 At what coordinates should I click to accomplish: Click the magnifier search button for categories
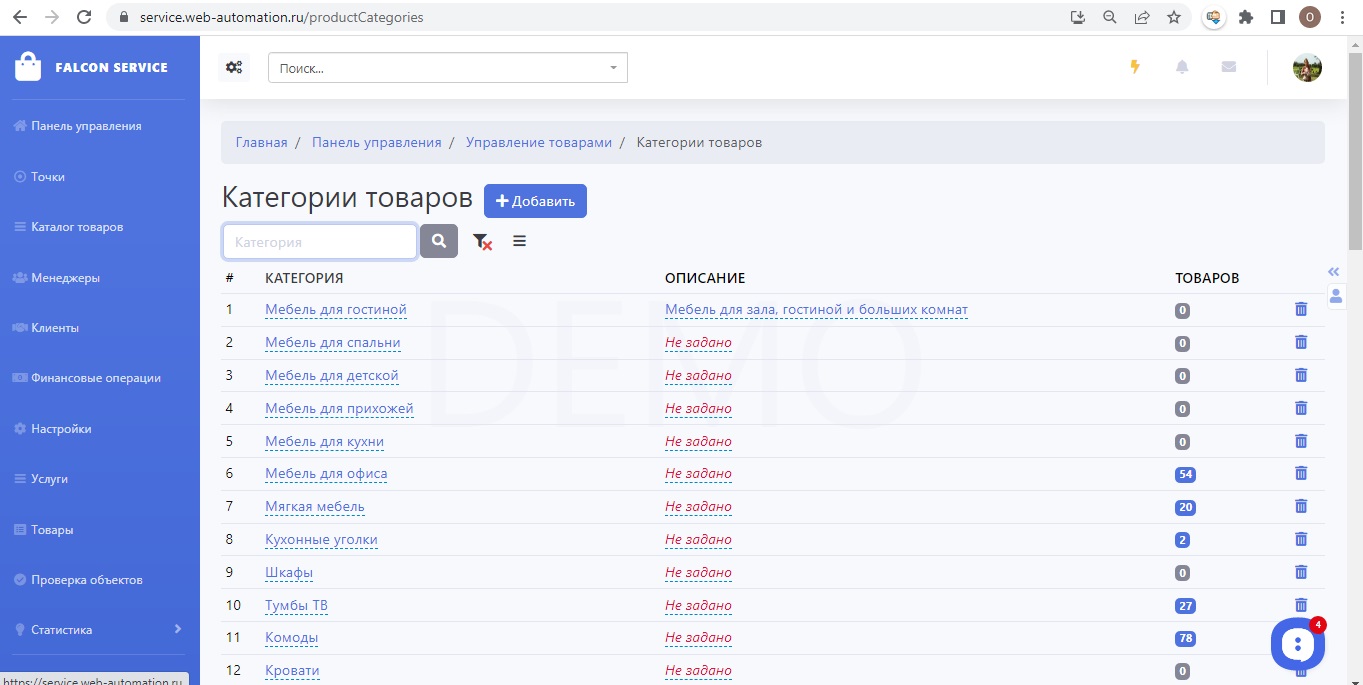click(439, 241)
